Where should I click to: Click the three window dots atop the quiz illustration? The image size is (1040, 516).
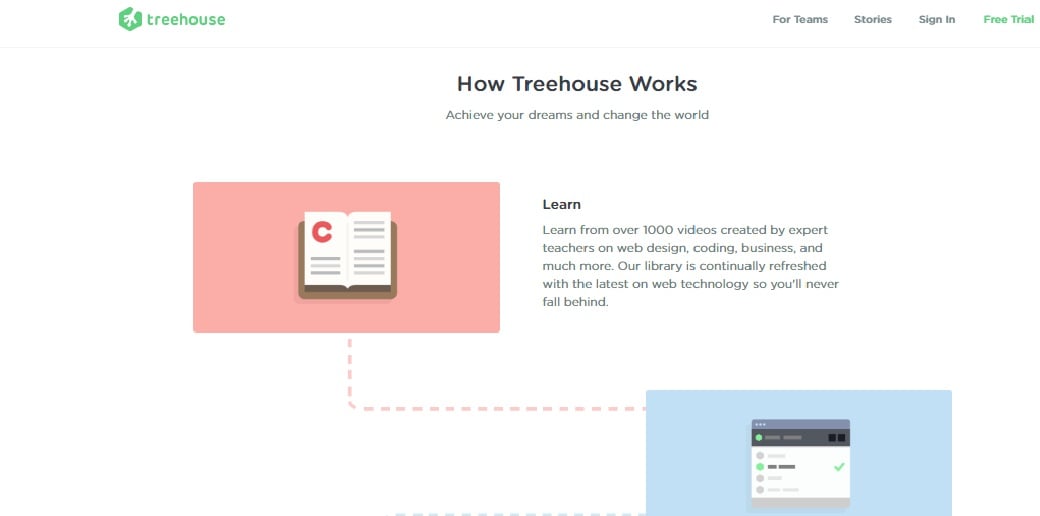[x=760, y=424]
